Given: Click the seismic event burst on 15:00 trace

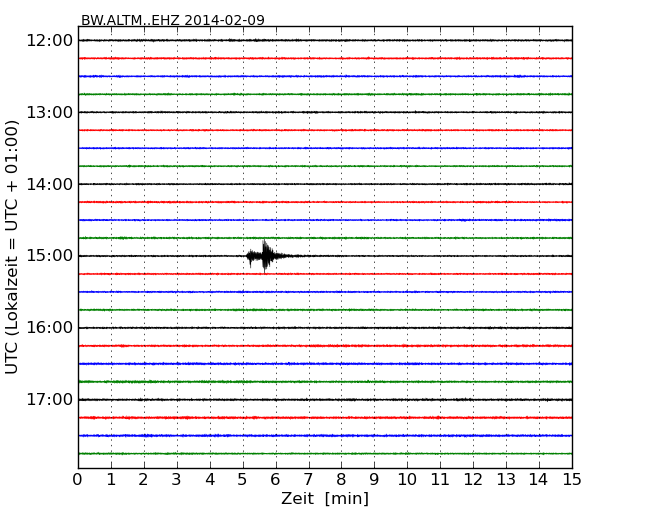Looking at the screenshot, I should coord(265,256).
